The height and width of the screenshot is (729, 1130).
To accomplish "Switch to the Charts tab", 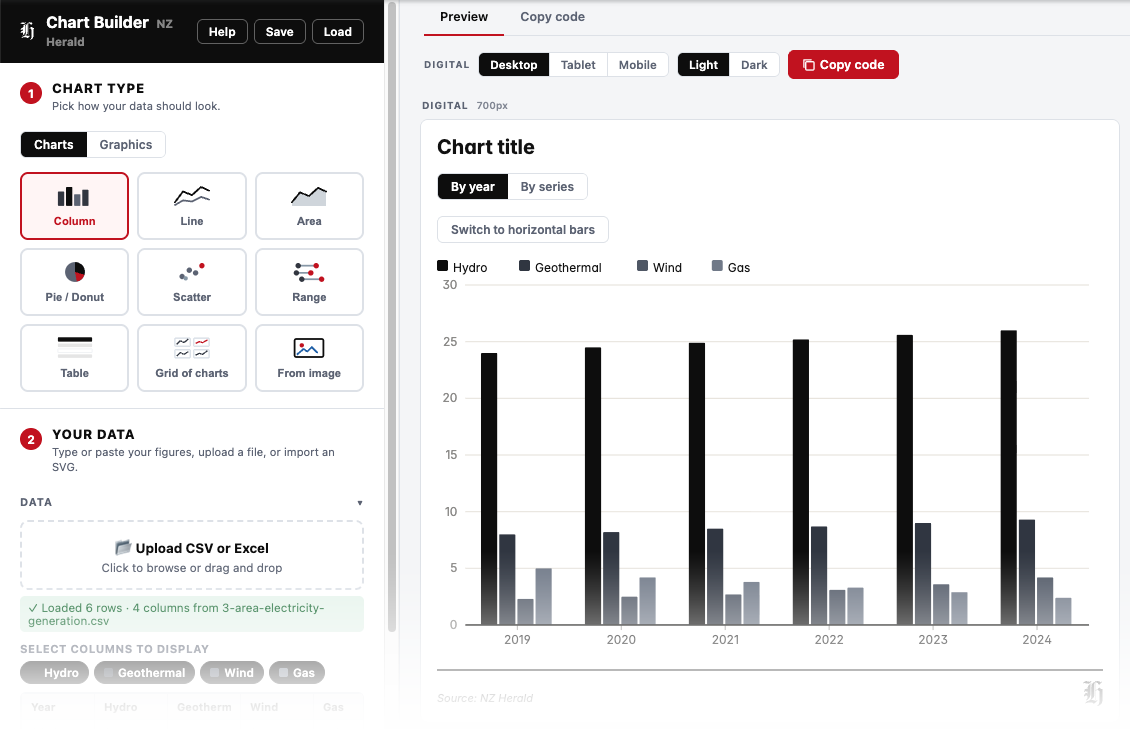I will pyautogui.click(x=54, y=145).
